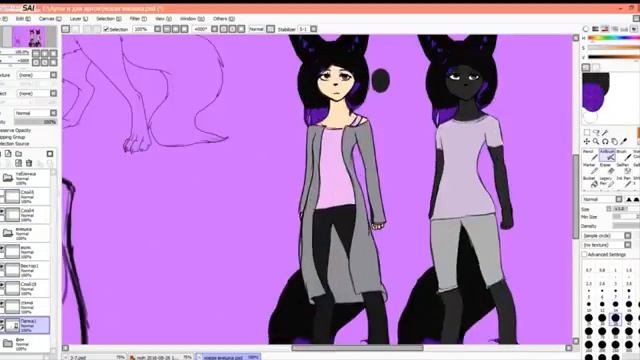The height and width of the screenshot is (360, 640).
Task: Select the AirBrush tool
Action: [x=607, y=155]
